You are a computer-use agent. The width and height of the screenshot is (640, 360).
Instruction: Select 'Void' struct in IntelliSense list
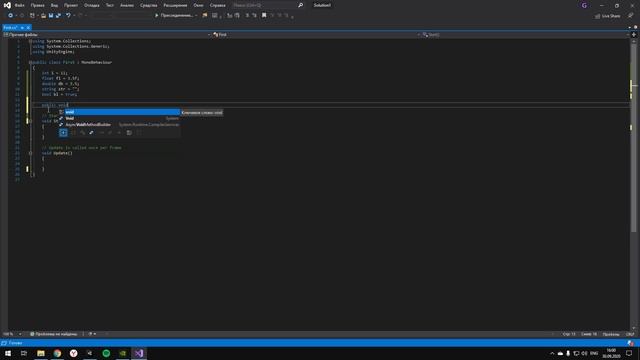coord(119,118)
